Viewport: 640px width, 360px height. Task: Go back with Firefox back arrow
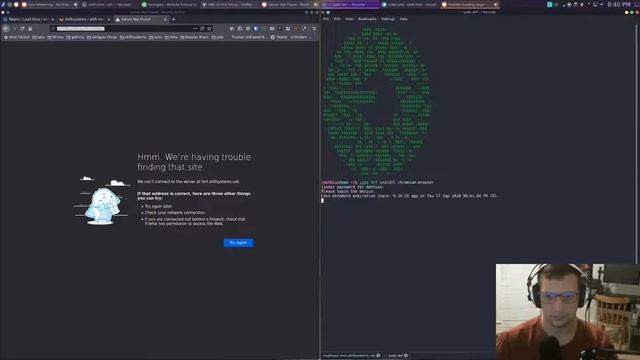coord(6,29)
